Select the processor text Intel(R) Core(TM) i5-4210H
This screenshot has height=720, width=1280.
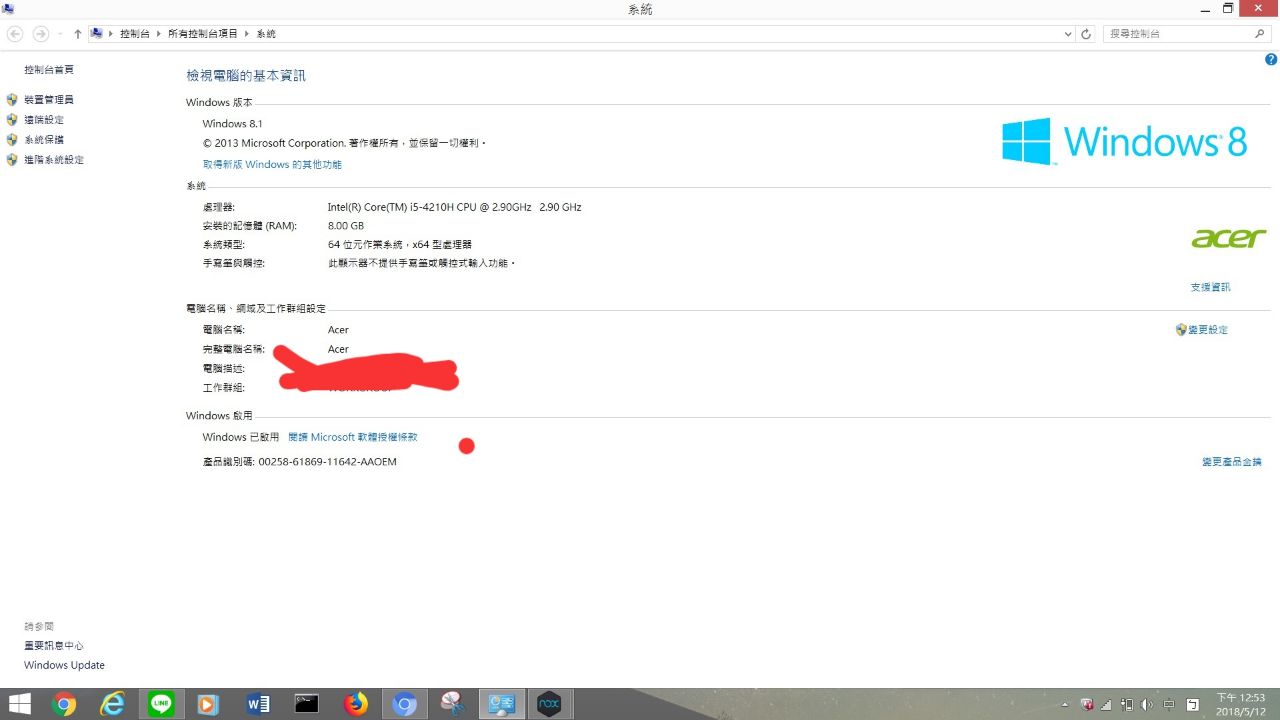(x=454, y=207)
